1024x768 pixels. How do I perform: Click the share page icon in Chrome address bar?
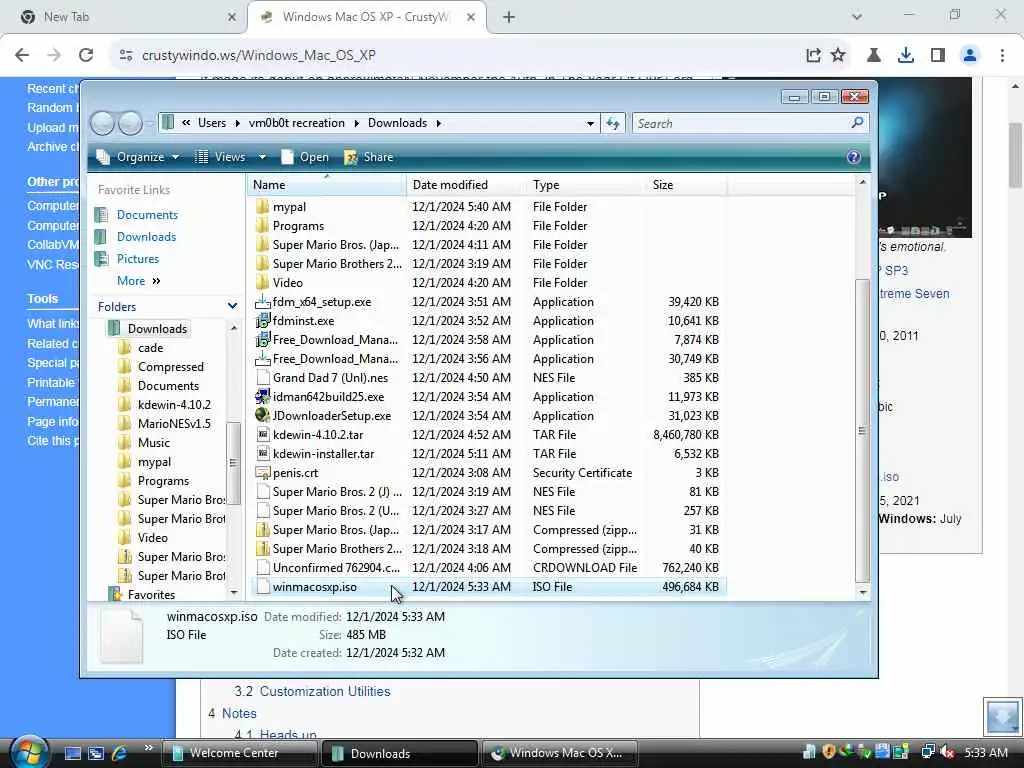pyautogui.click(x=813, y=55)
